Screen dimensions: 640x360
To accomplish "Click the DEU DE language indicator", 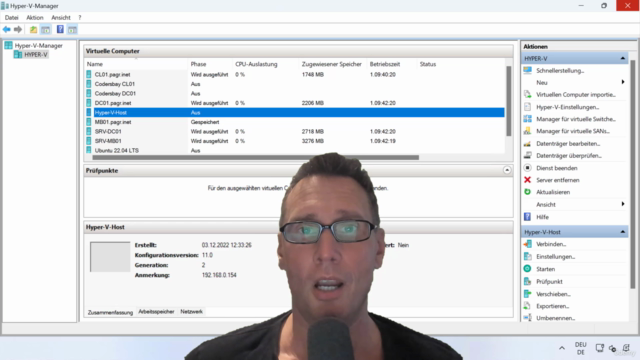I will tap(580, 348).
